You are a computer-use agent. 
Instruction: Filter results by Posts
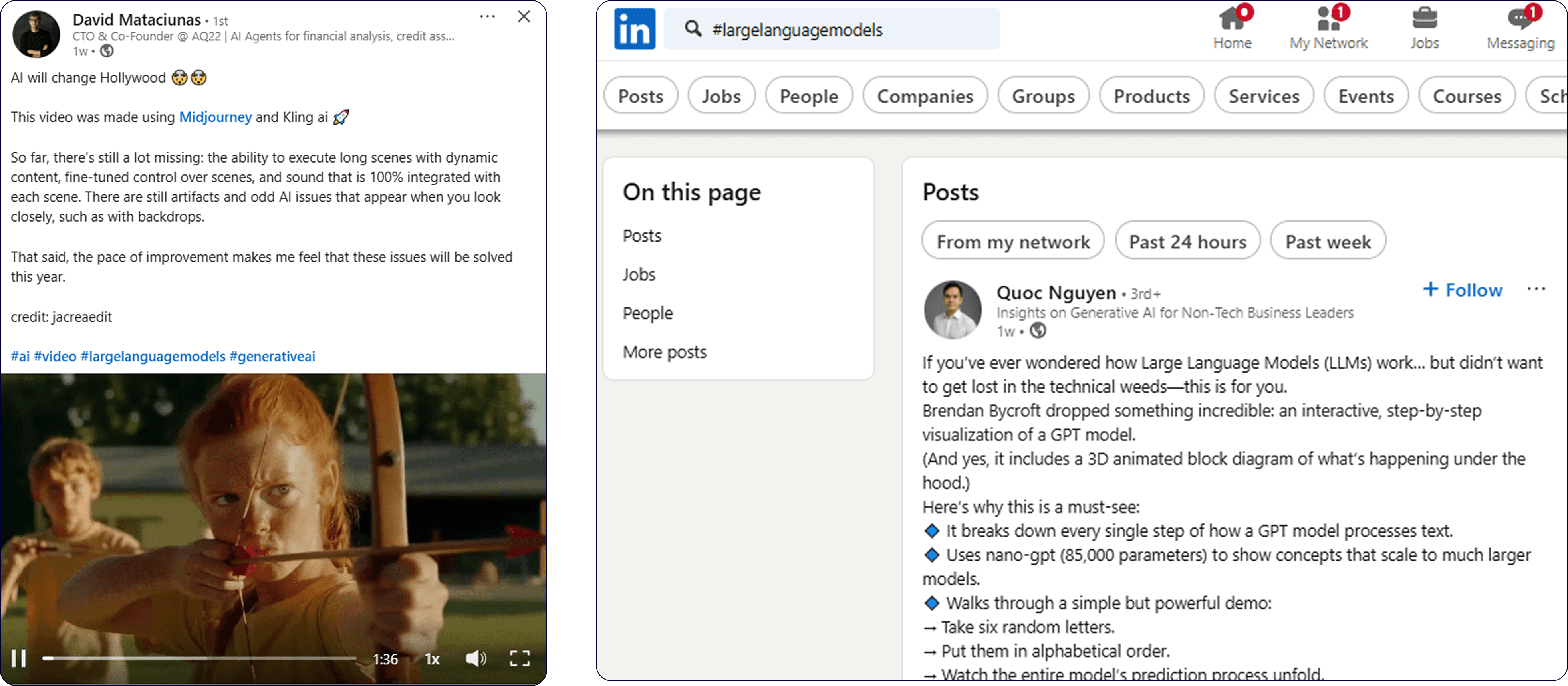(x=640, y=95)
